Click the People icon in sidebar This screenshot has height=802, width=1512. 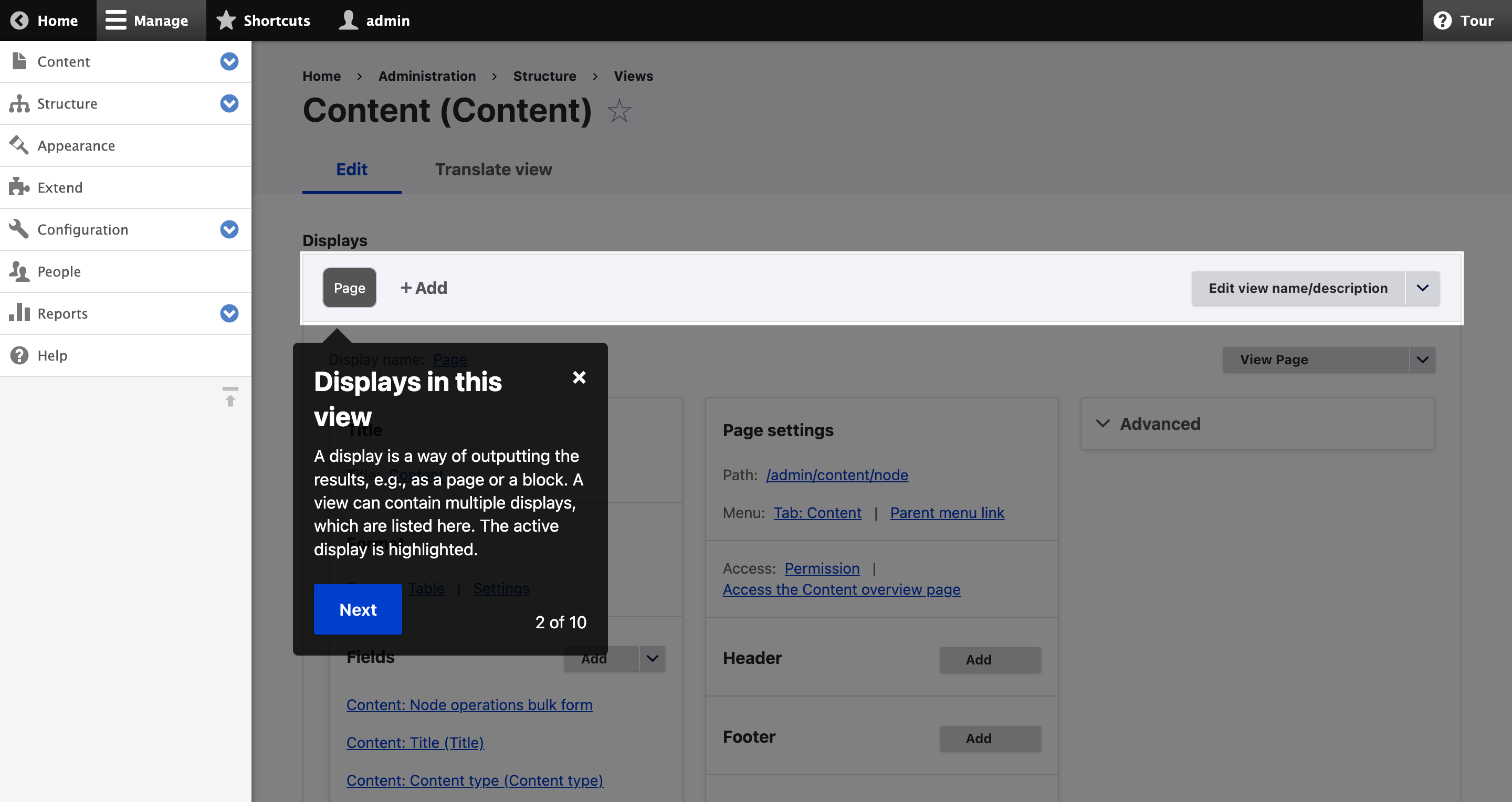[19, 271]
